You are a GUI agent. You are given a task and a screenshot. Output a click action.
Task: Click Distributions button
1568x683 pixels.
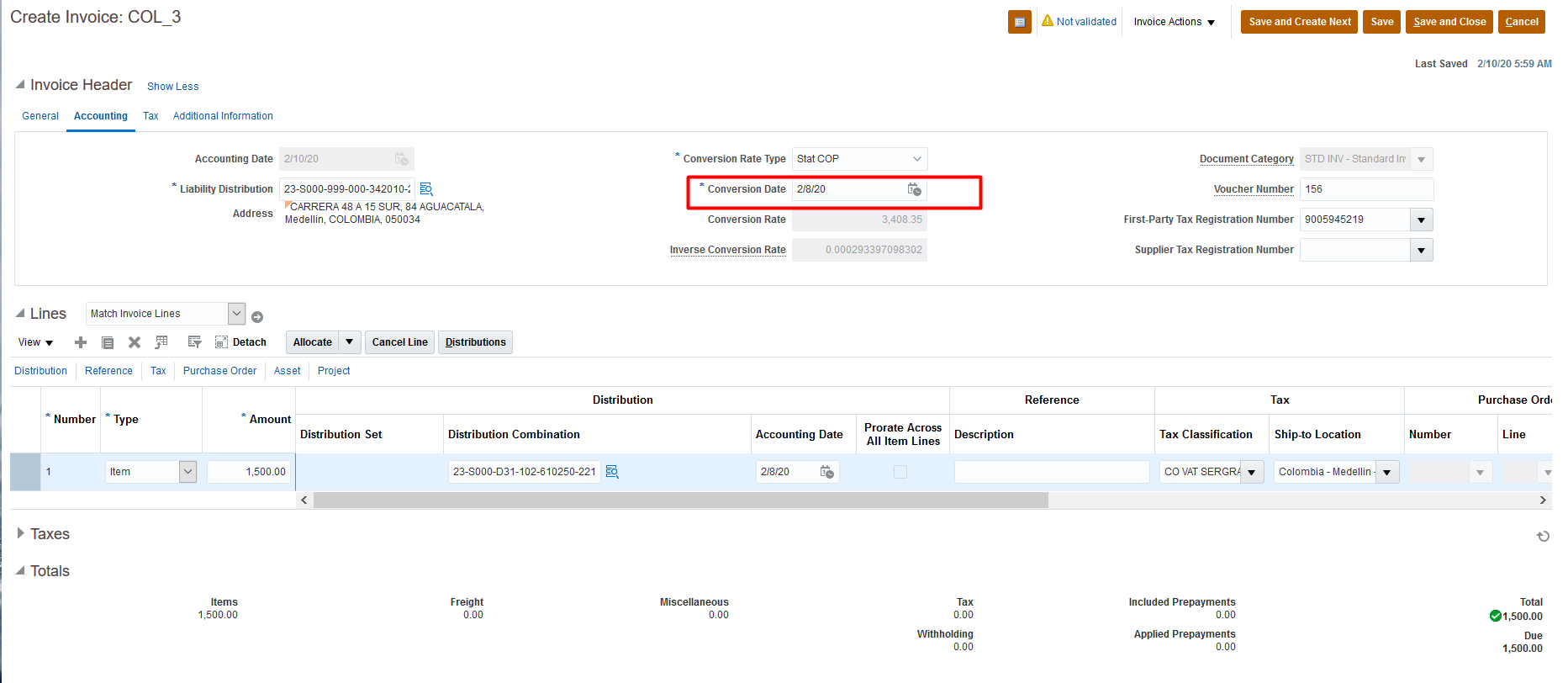pos(476,342)
